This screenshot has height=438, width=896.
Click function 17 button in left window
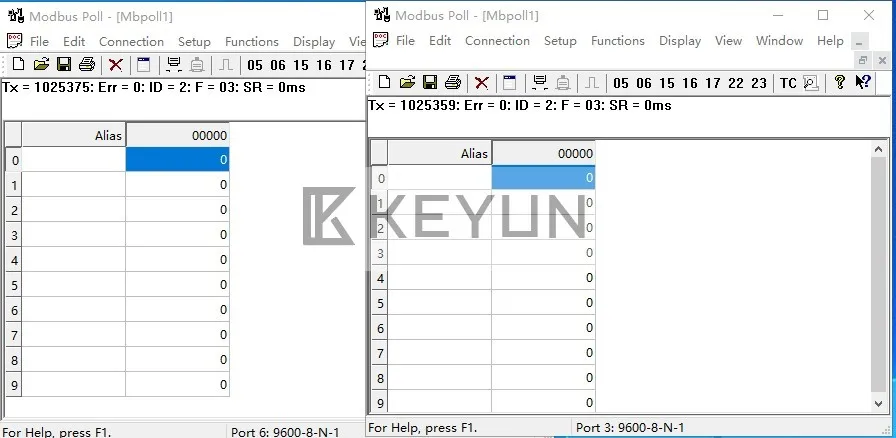point(347,65)
